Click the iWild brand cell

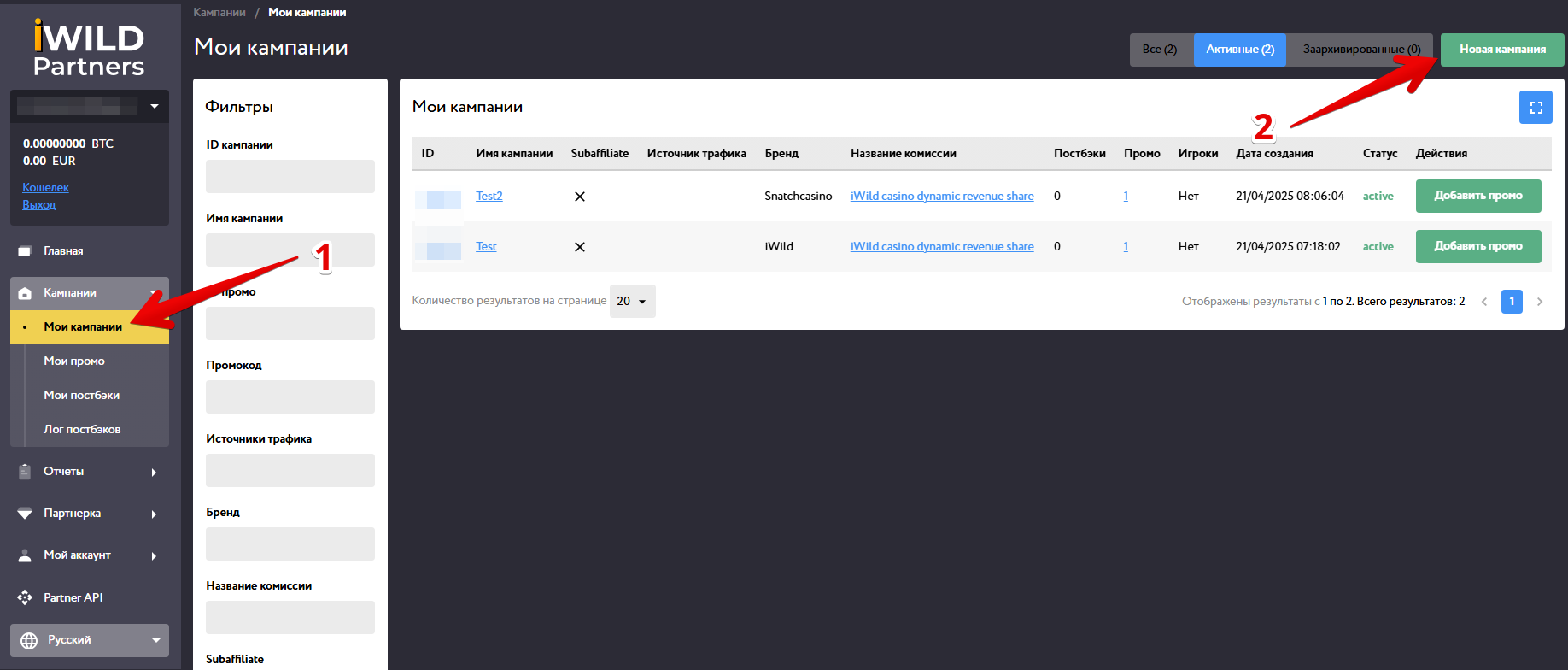[x=779, y=246]
